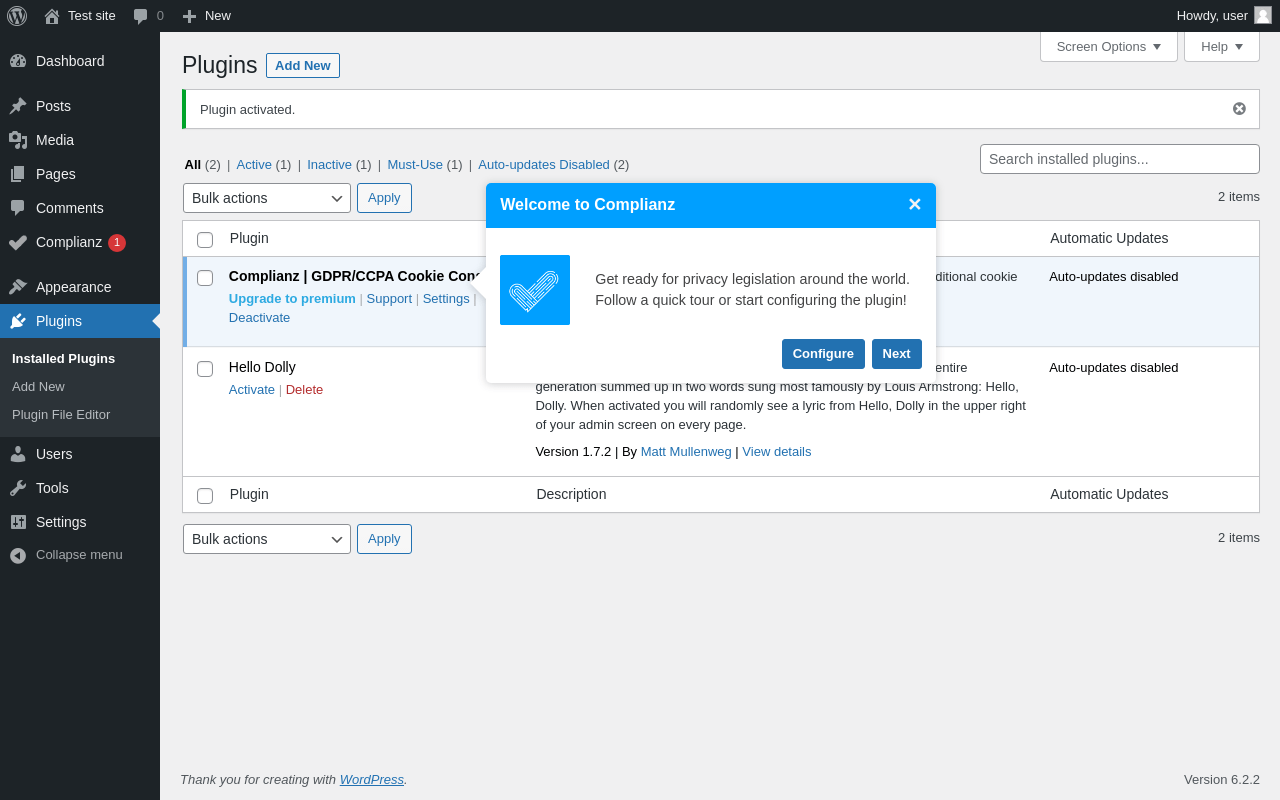
Task: Expand the Help tab
Action: (1221, 46)
